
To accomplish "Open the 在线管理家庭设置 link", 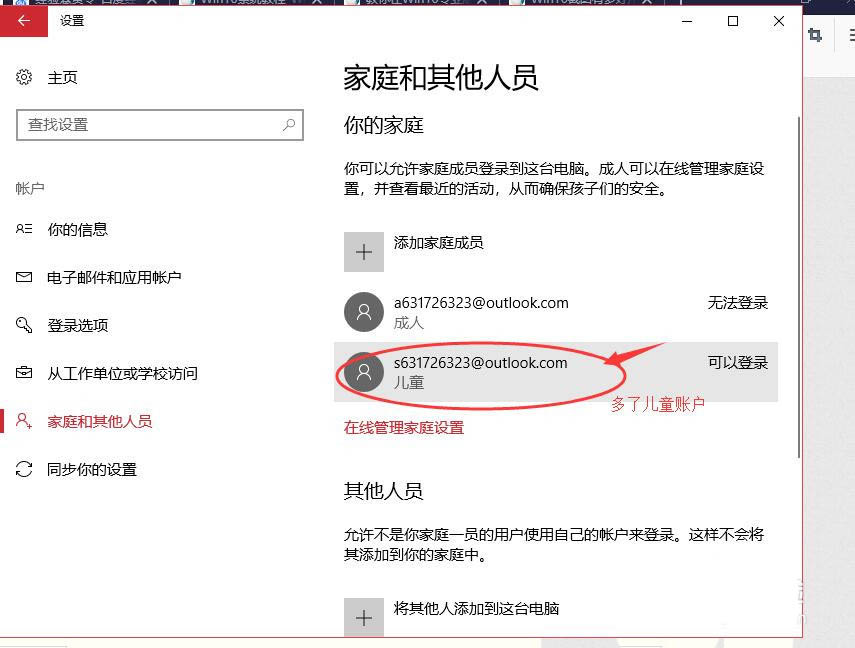I will (x=404, y=427).
